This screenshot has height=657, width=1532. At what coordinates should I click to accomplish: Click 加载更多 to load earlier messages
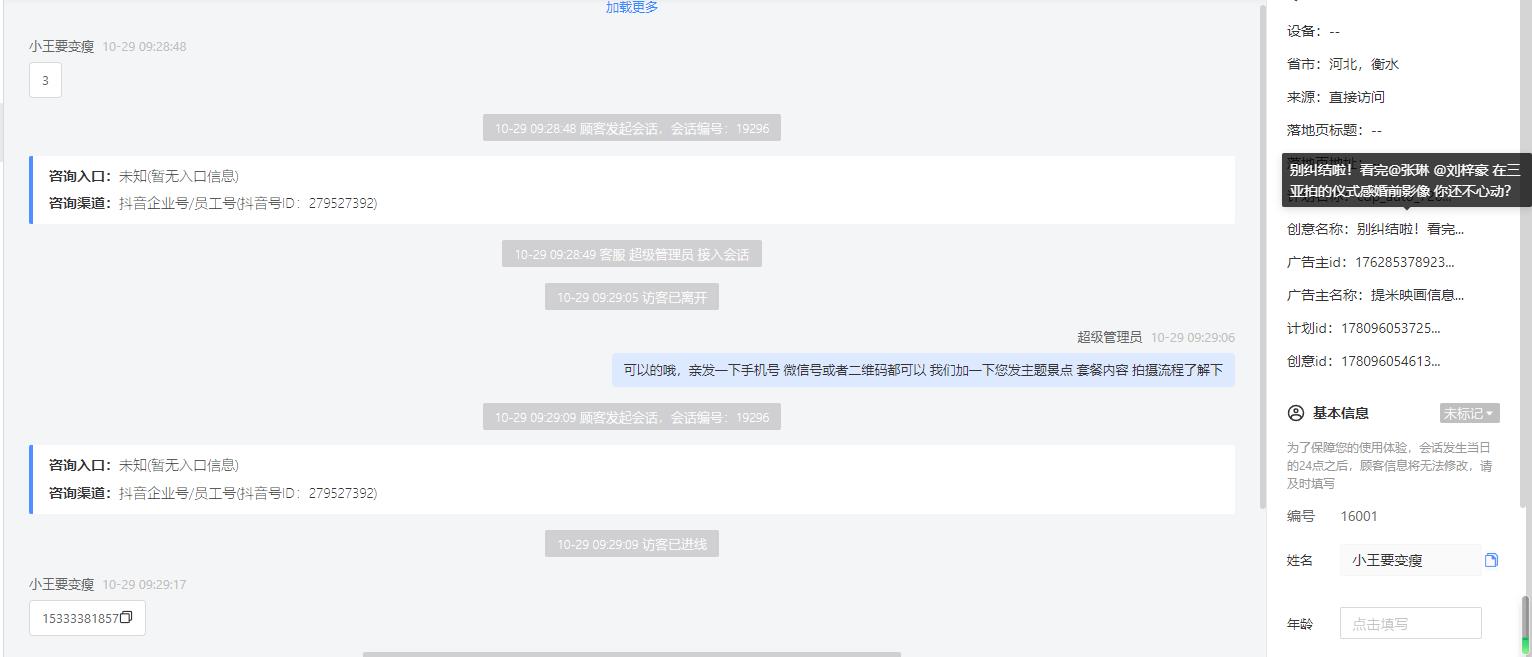(x=632, y=7)
